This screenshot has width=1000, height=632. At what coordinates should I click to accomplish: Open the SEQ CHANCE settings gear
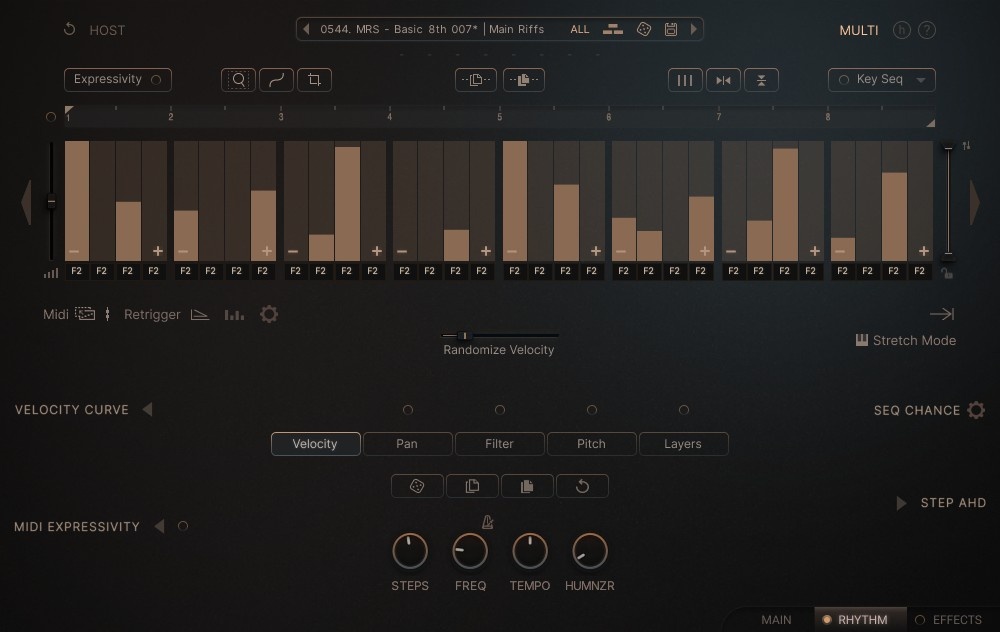click(976, 409)
